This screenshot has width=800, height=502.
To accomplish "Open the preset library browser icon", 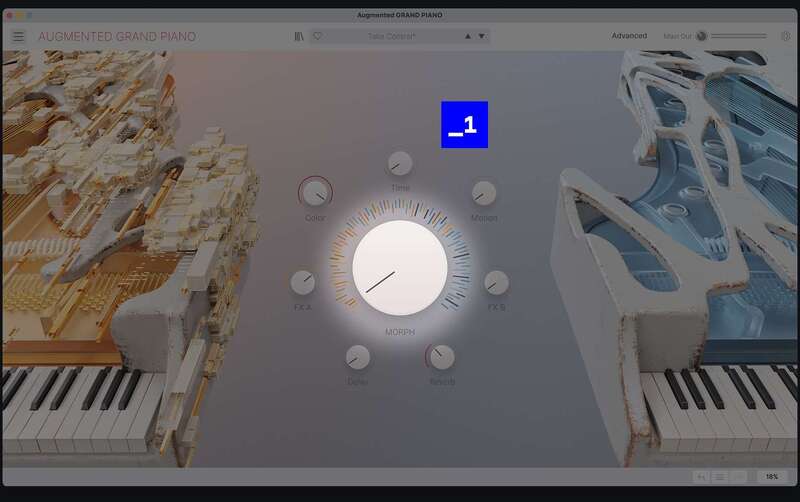I will coord(299,36).
